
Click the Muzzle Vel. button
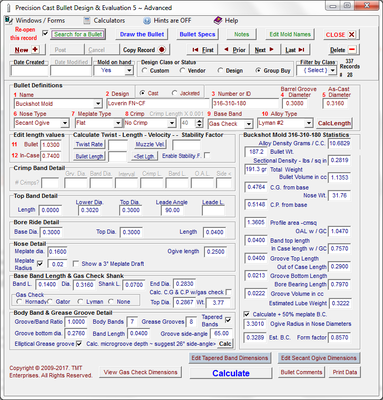(x=150, y=144)
